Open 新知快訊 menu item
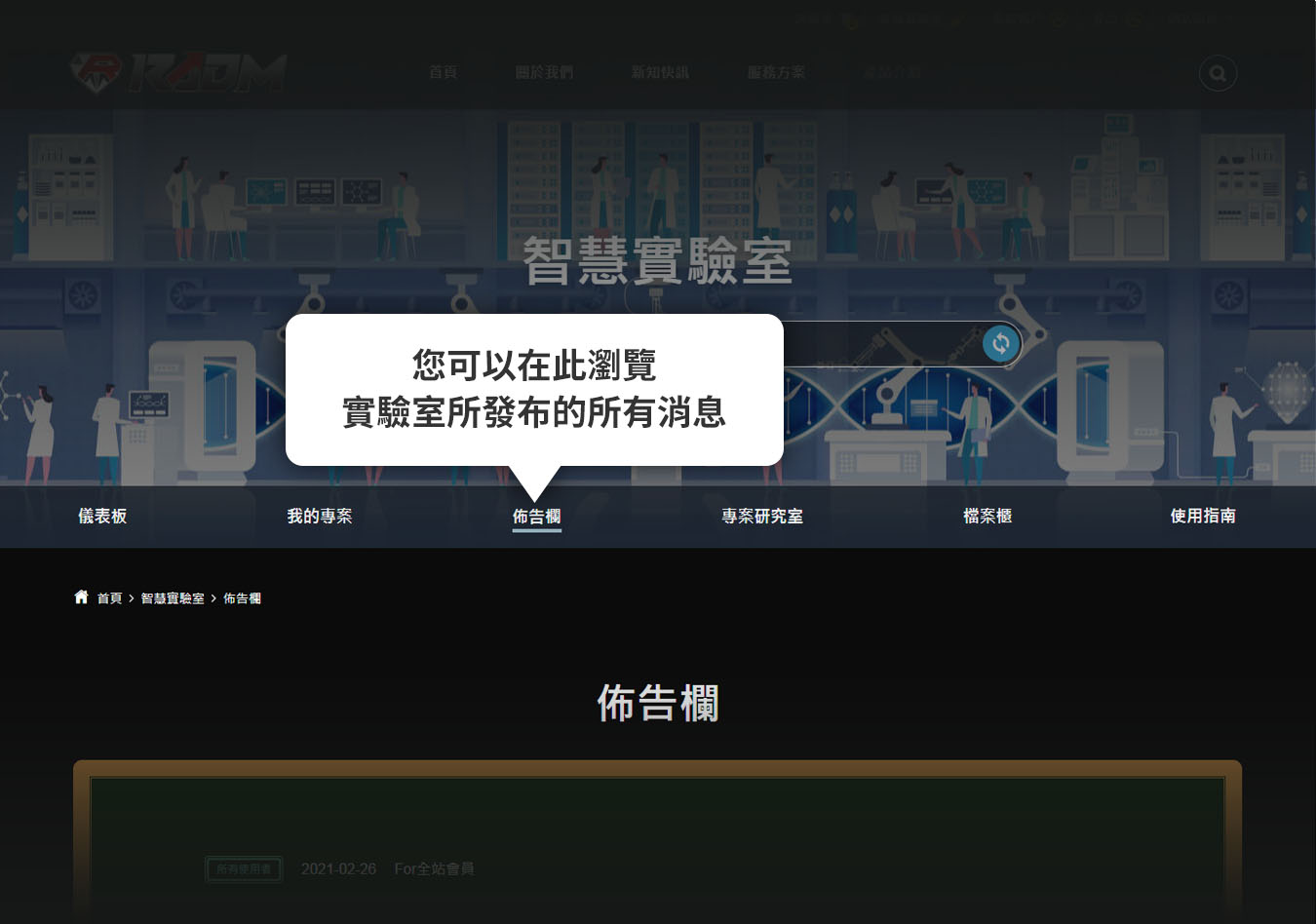Image resolution: width=1316 pixels, height=924 pixels. click(660, 73)
